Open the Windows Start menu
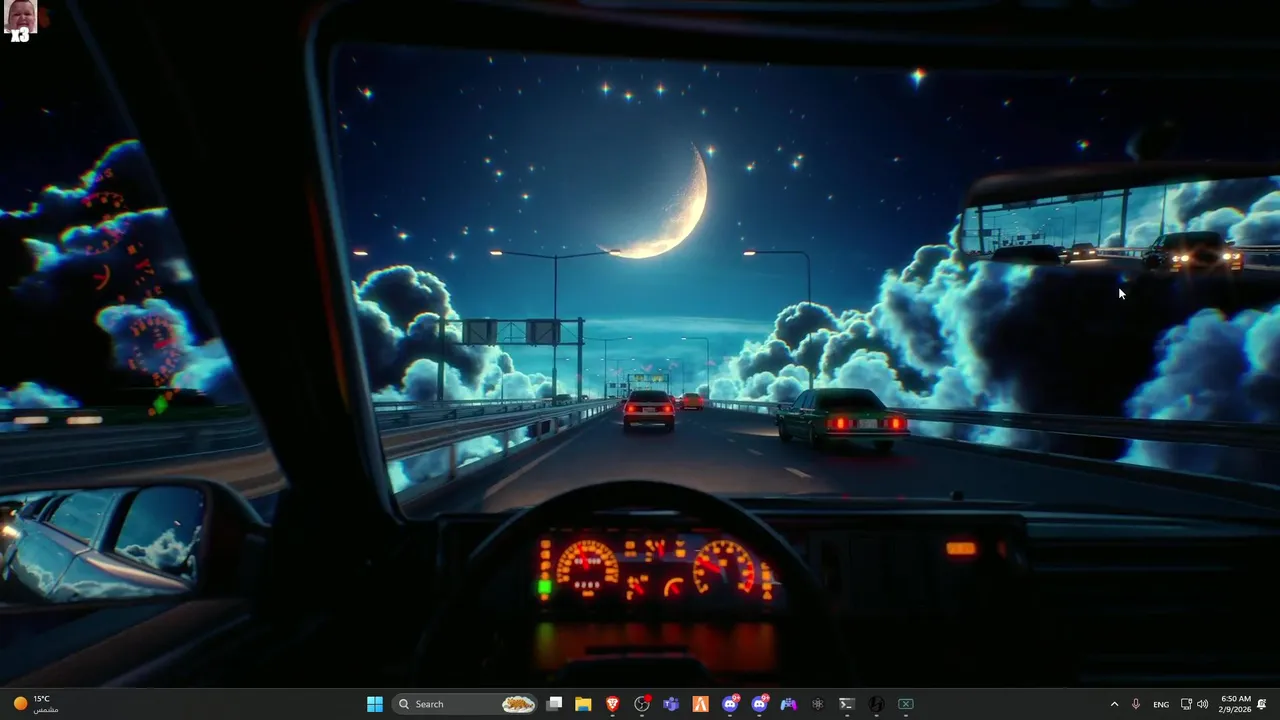Image resolution: width=1280 pixels, height=720 pixels. tap(375, 704)
